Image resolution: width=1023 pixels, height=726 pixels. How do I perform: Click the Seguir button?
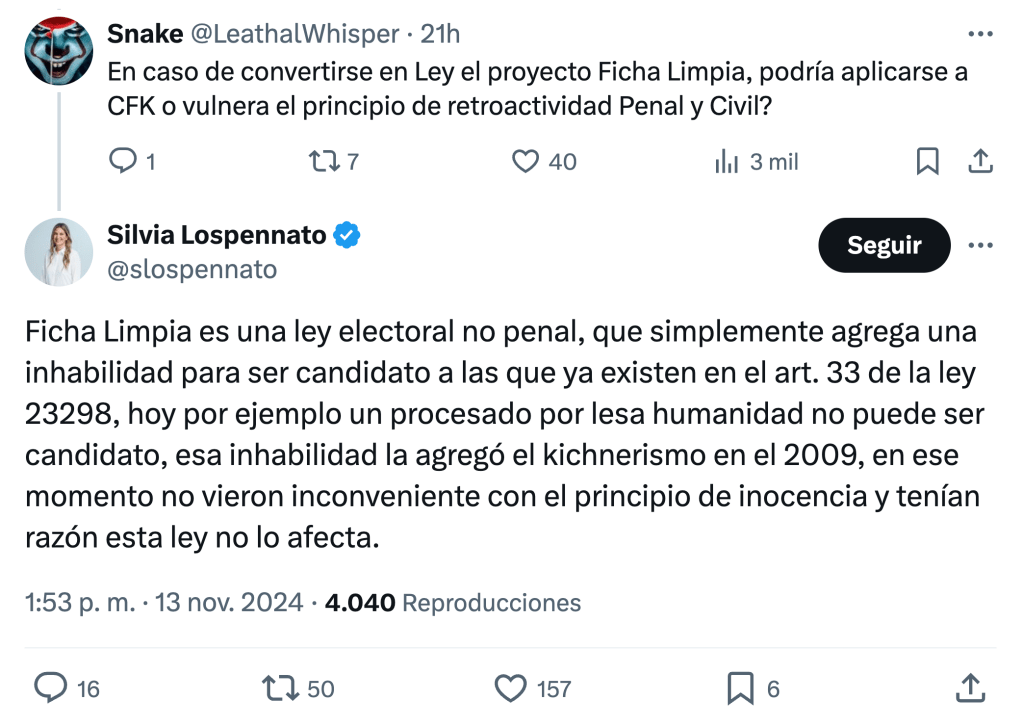coord(884,246)
